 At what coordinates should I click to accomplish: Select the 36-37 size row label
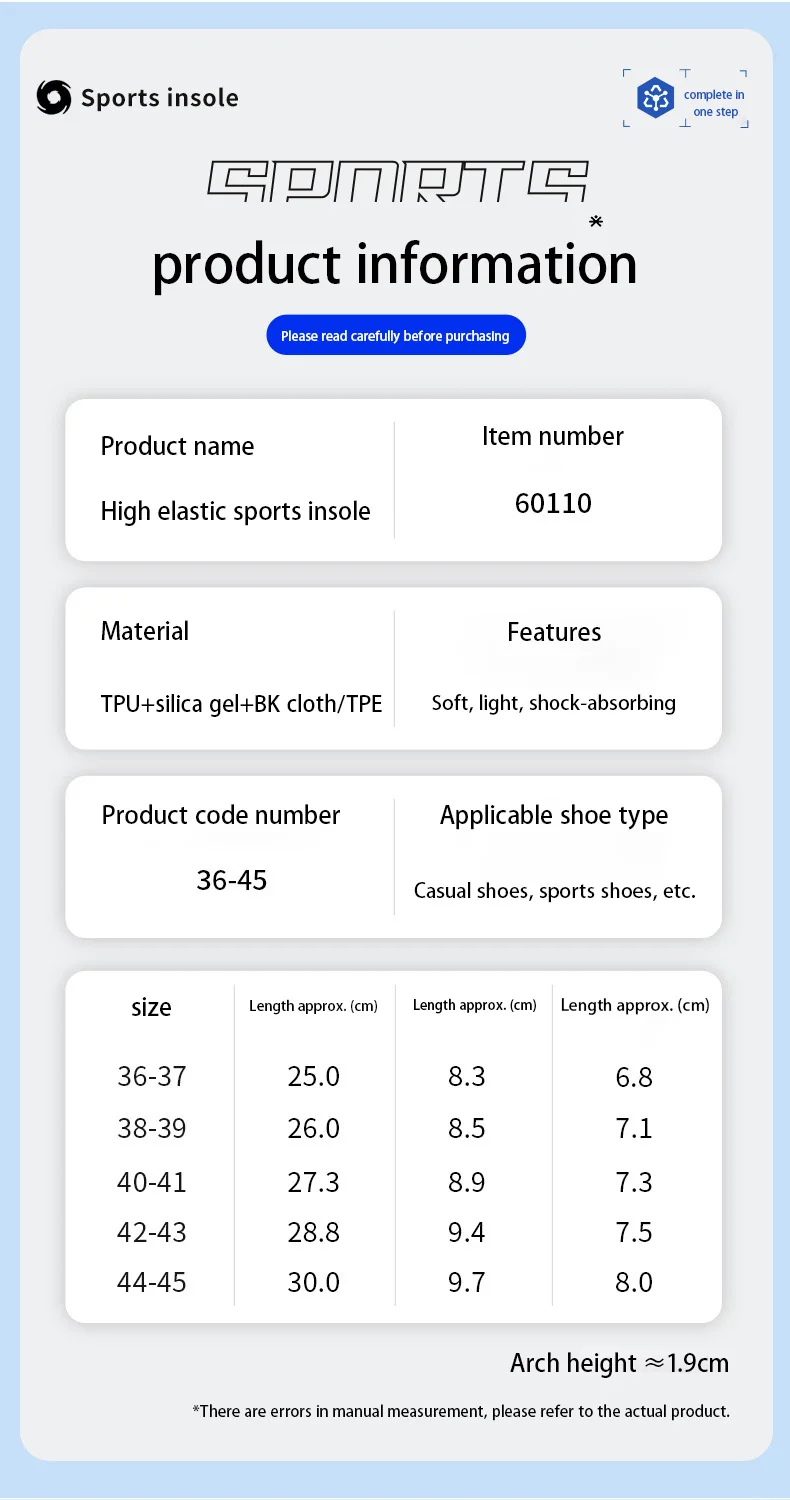(x=152, y=1076)
